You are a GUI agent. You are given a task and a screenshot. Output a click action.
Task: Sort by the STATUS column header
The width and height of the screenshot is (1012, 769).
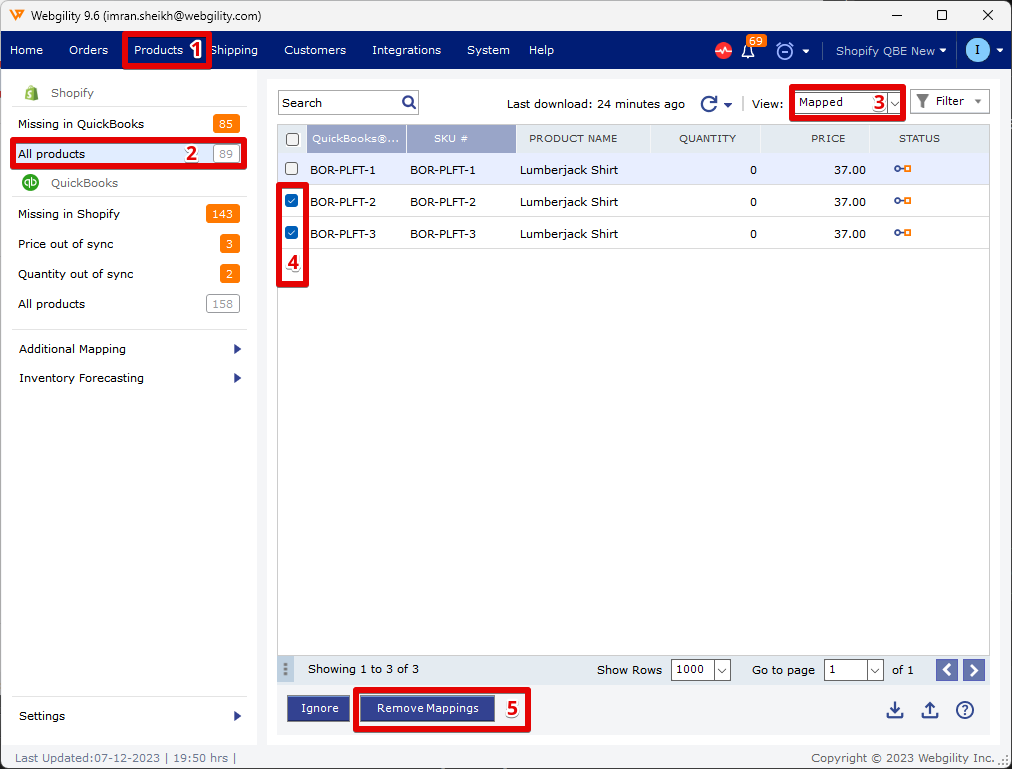click(x=929, y=139)
